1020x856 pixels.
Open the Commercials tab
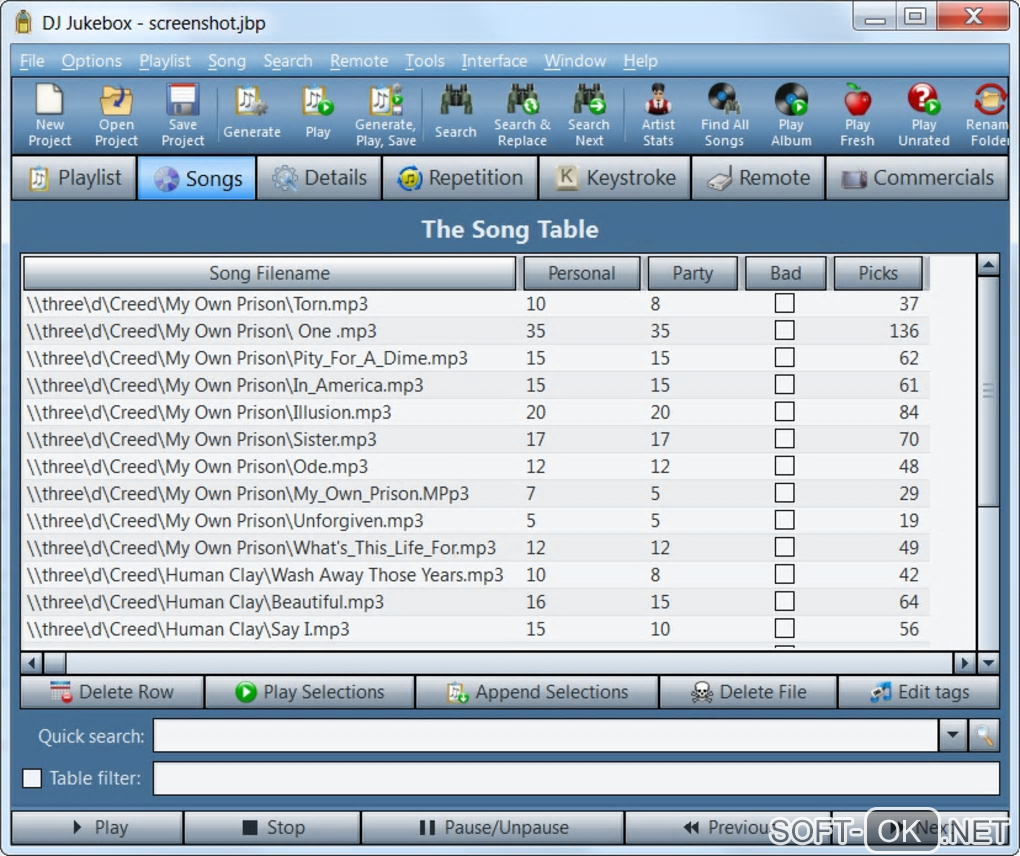[917, 178]
